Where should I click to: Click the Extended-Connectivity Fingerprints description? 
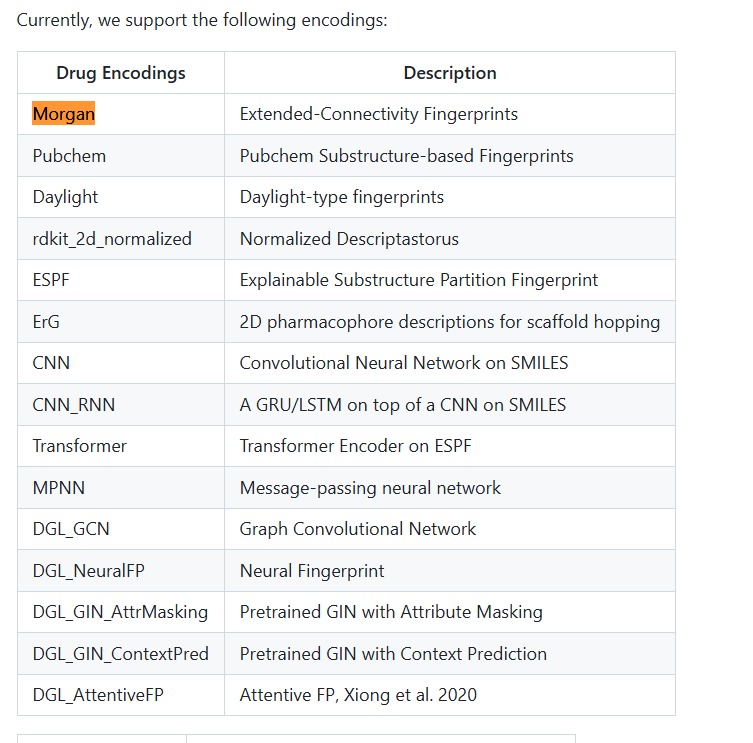[x=379, y=114]
